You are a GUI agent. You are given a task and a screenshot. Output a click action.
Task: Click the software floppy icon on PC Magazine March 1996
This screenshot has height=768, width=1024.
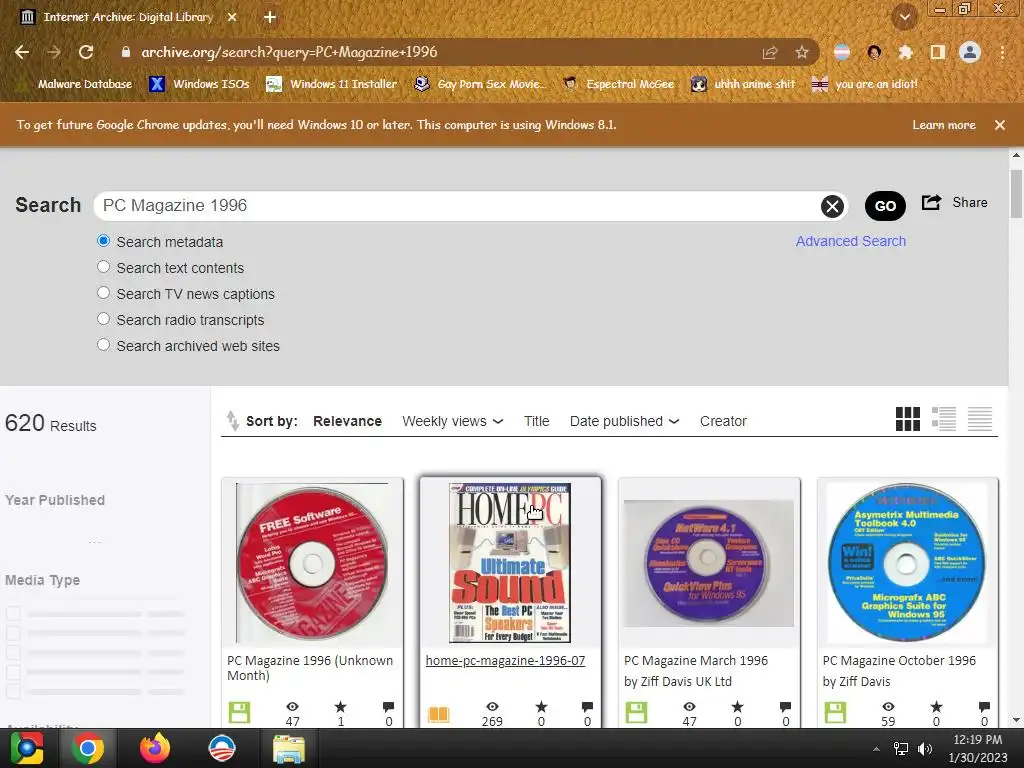click(636, 712)
